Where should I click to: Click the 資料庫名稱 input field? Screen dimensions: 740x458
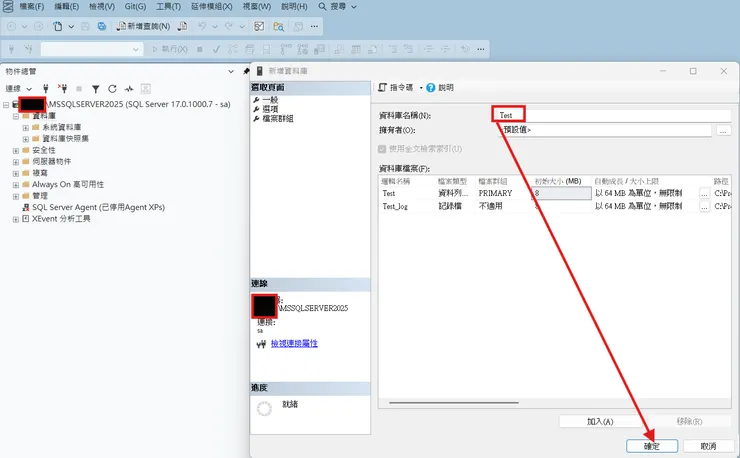tap(611, 115)
